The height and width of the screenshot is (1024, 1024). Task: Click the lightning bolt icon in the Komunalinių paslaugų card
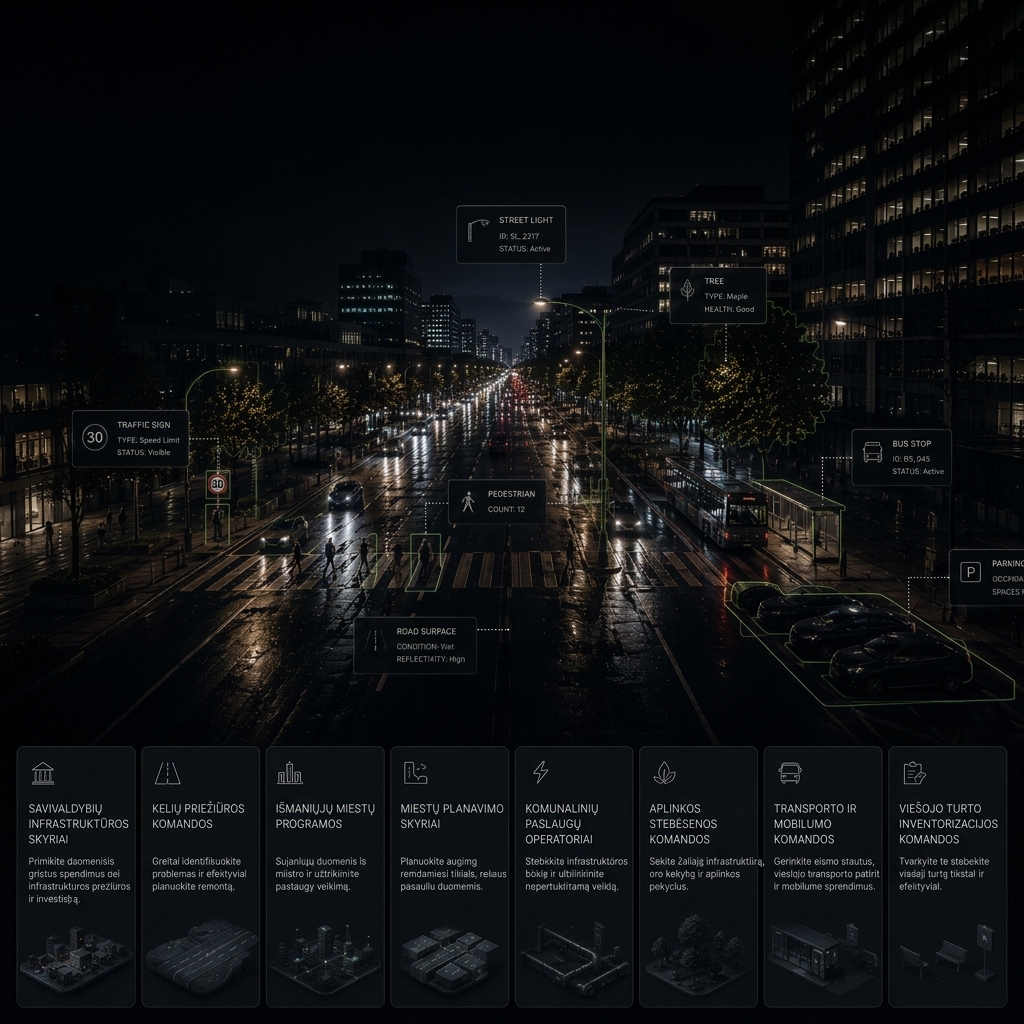click(x=541, y=772)
